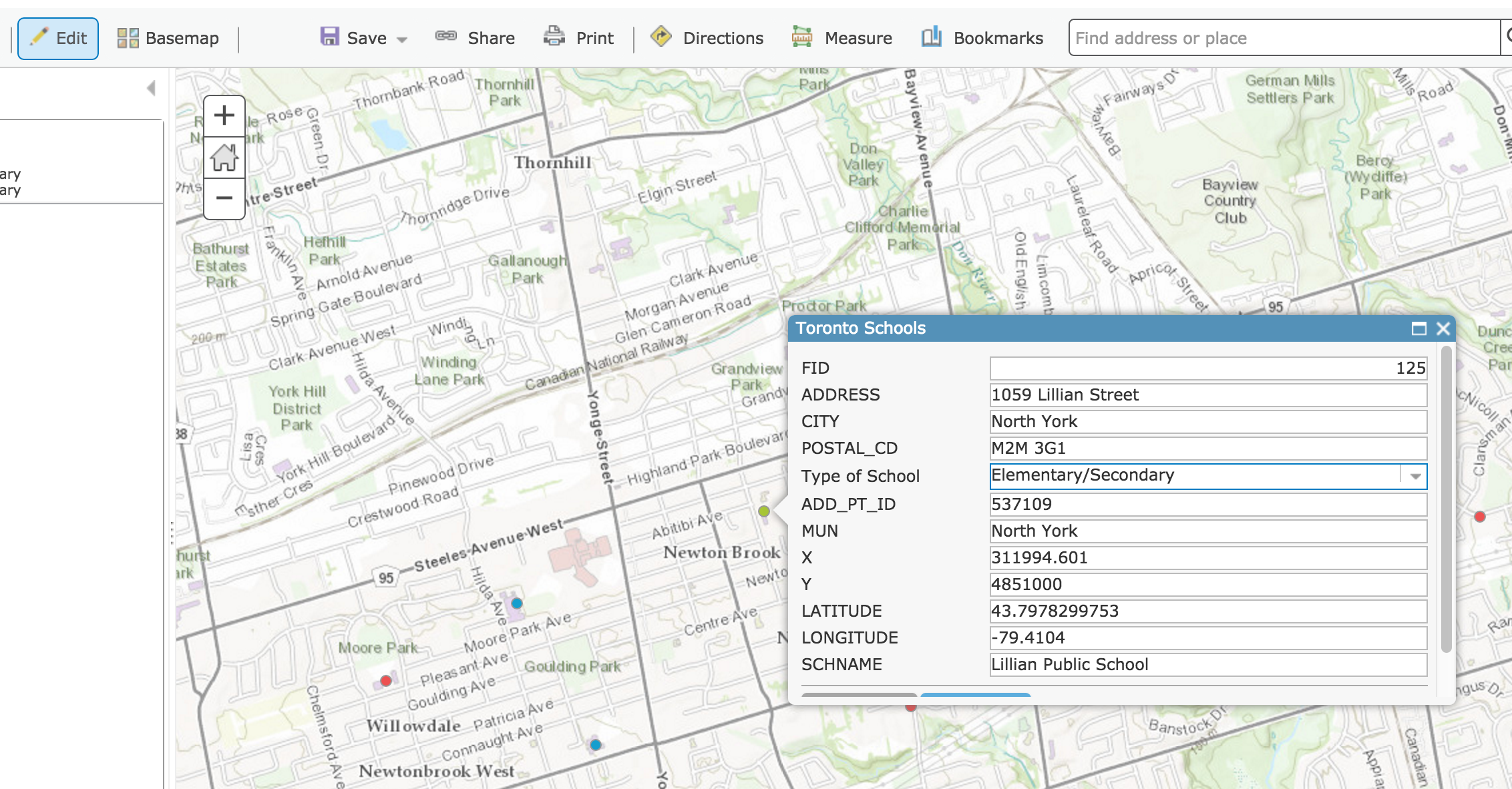
Task: Click the MUN field North York
Action: coord(1208,531)
